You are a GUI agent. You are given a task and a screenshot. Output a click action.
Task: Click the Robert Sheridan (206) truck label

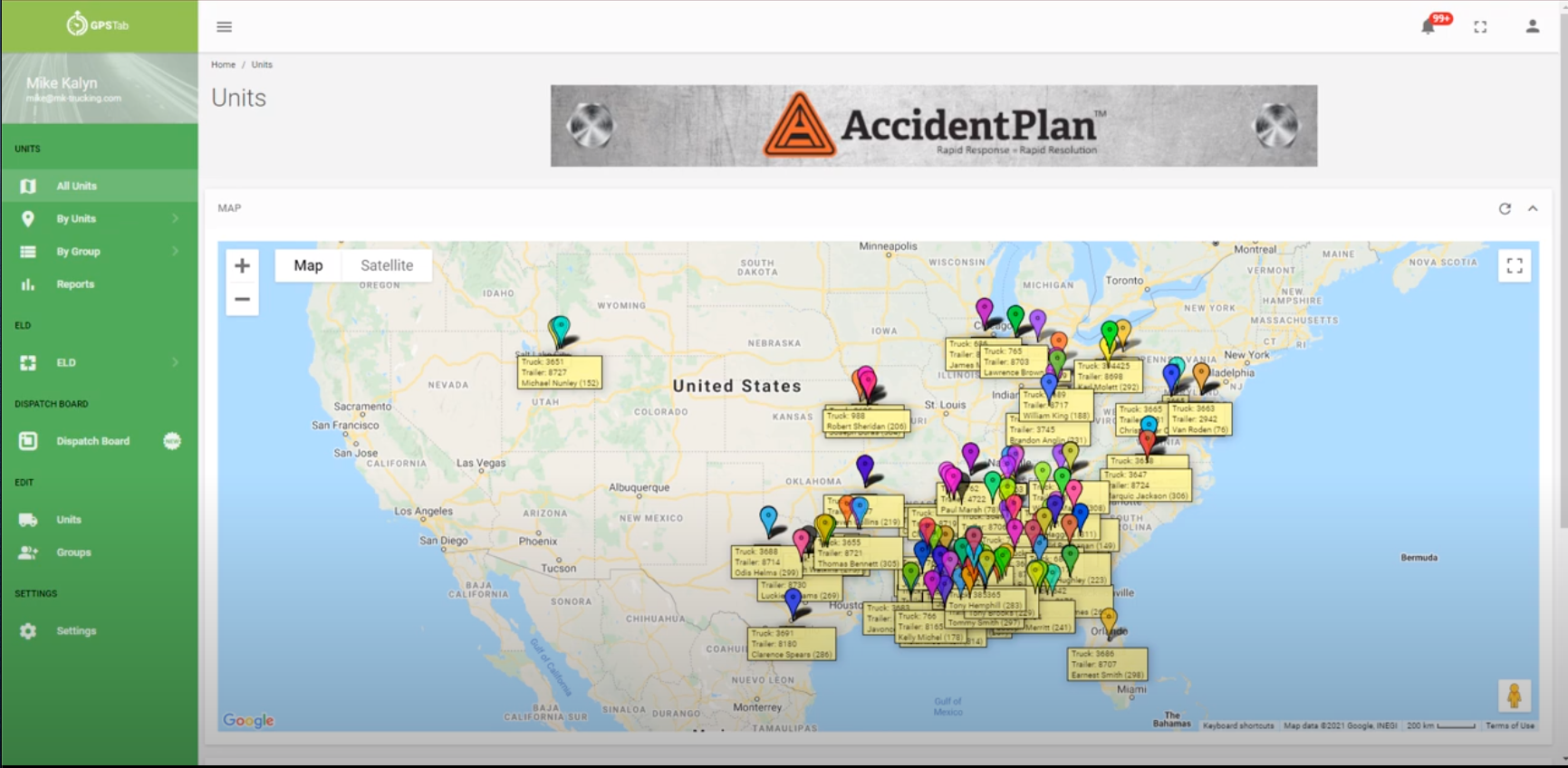pyautogui.click(x=866, y=421)
